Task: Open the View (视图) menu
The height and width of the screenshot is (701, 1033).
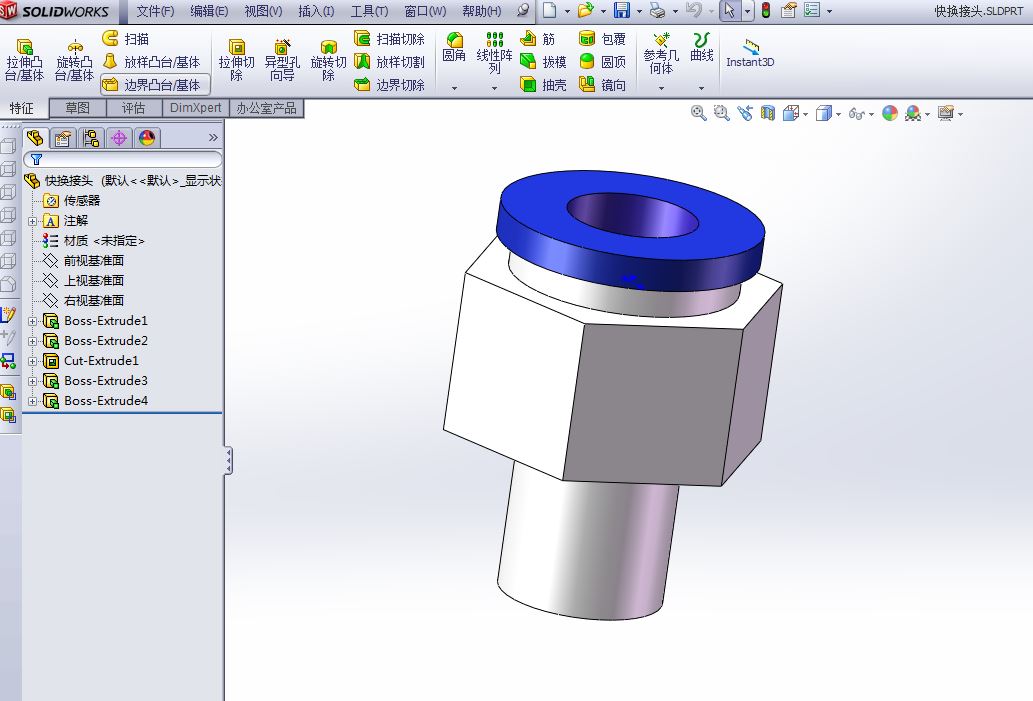Action: tap(263, 11)
